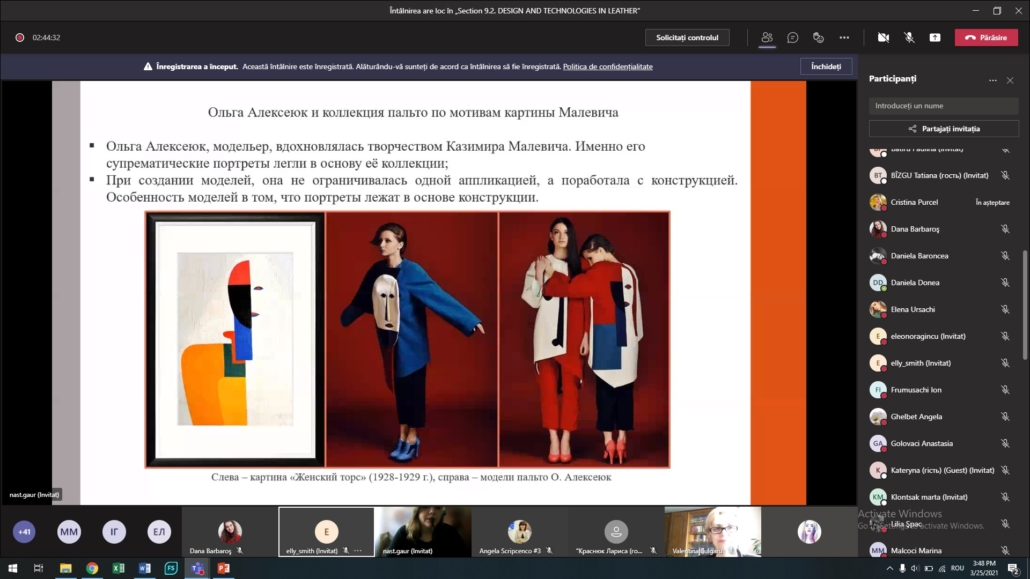Select elly_smith (Invitat) video tile

coord(326,532)
